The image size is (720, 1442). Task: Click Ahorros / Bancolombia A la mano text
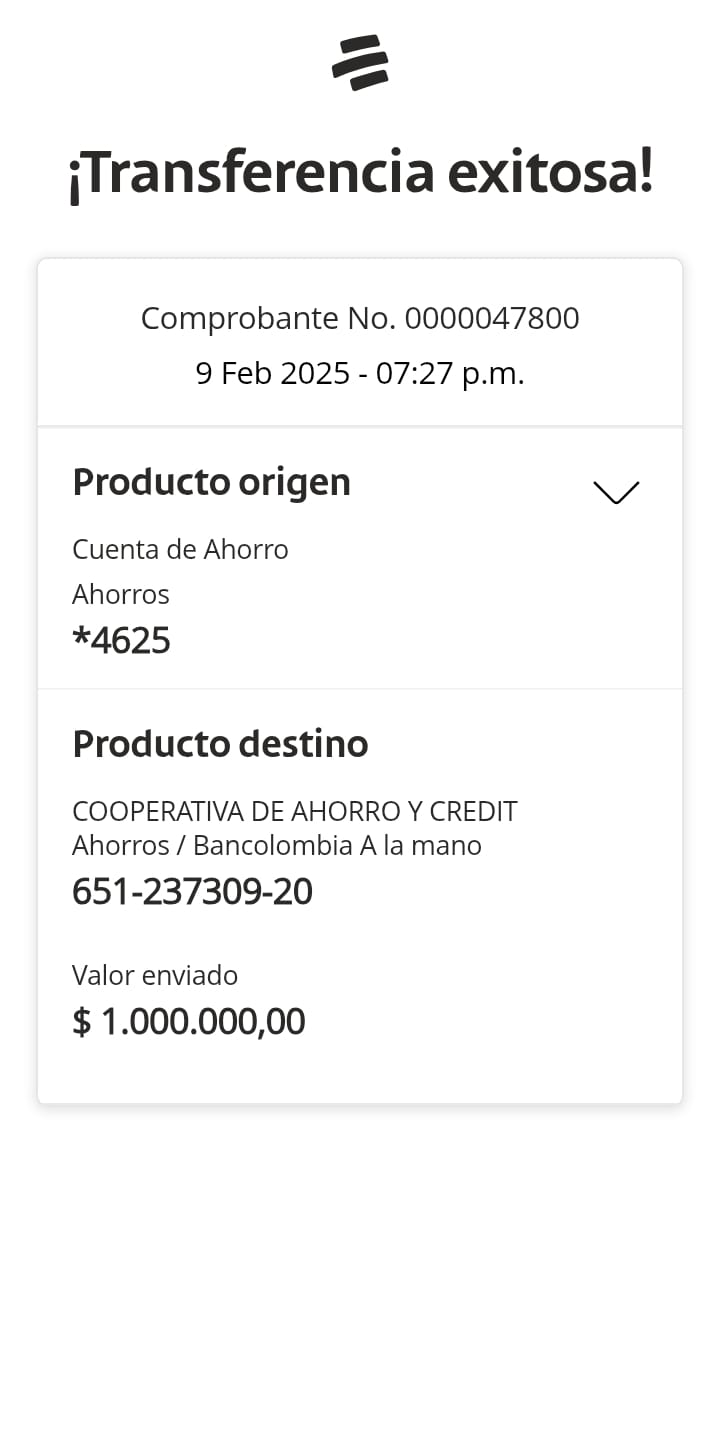click(277, 846)
